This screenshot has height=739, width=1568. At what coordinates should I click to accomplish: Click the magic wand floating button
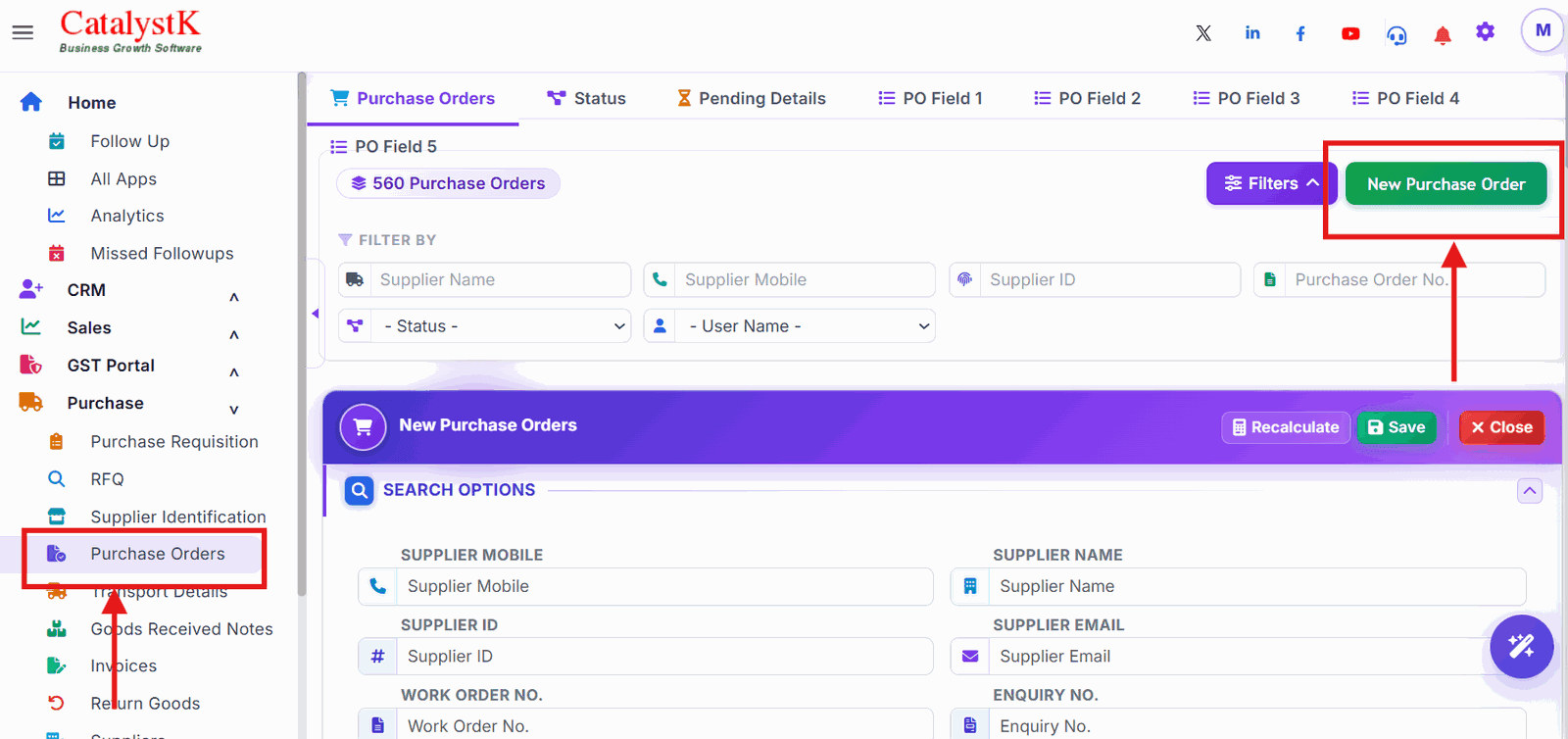[1521, 646]
